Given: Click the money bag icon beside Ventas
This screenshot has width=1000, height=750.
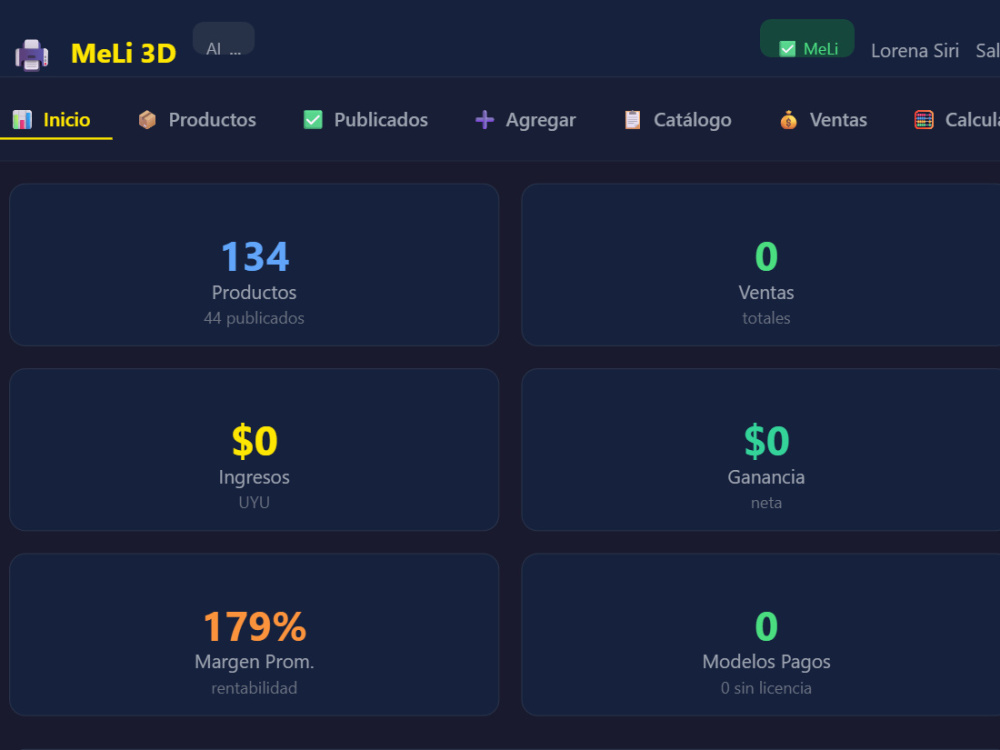Looking at the screenshot, I should tap(788, 119).
